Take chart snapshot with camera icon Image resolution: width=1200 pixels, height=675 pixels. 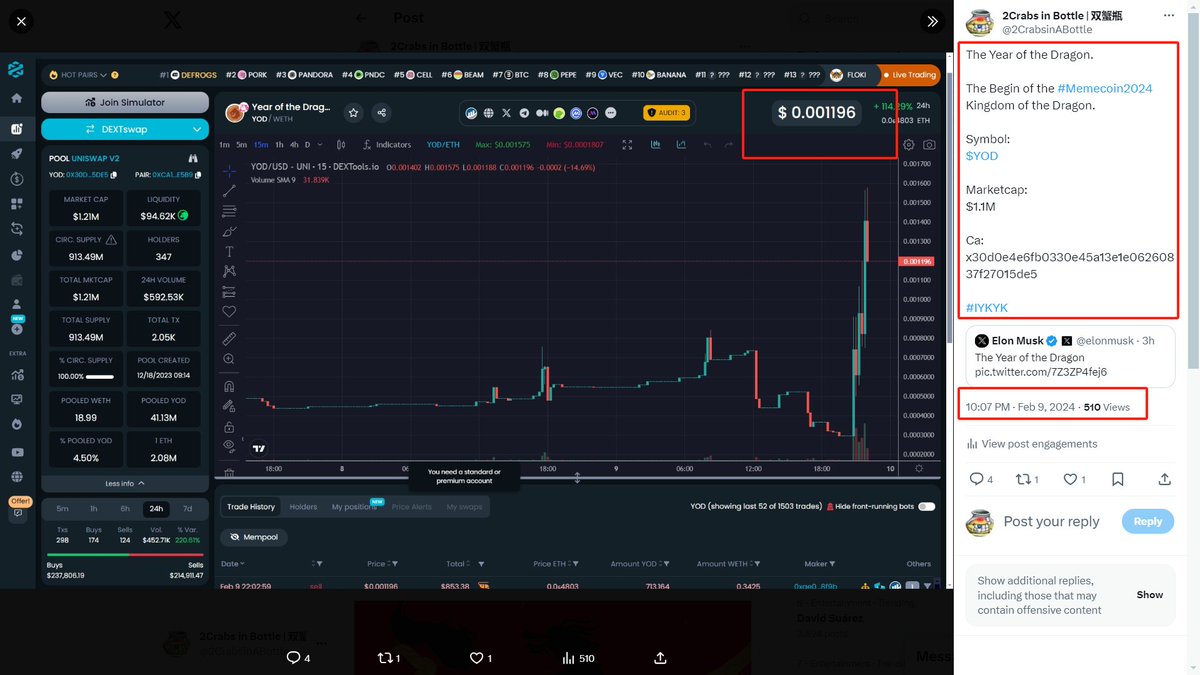tap(929, 145)
